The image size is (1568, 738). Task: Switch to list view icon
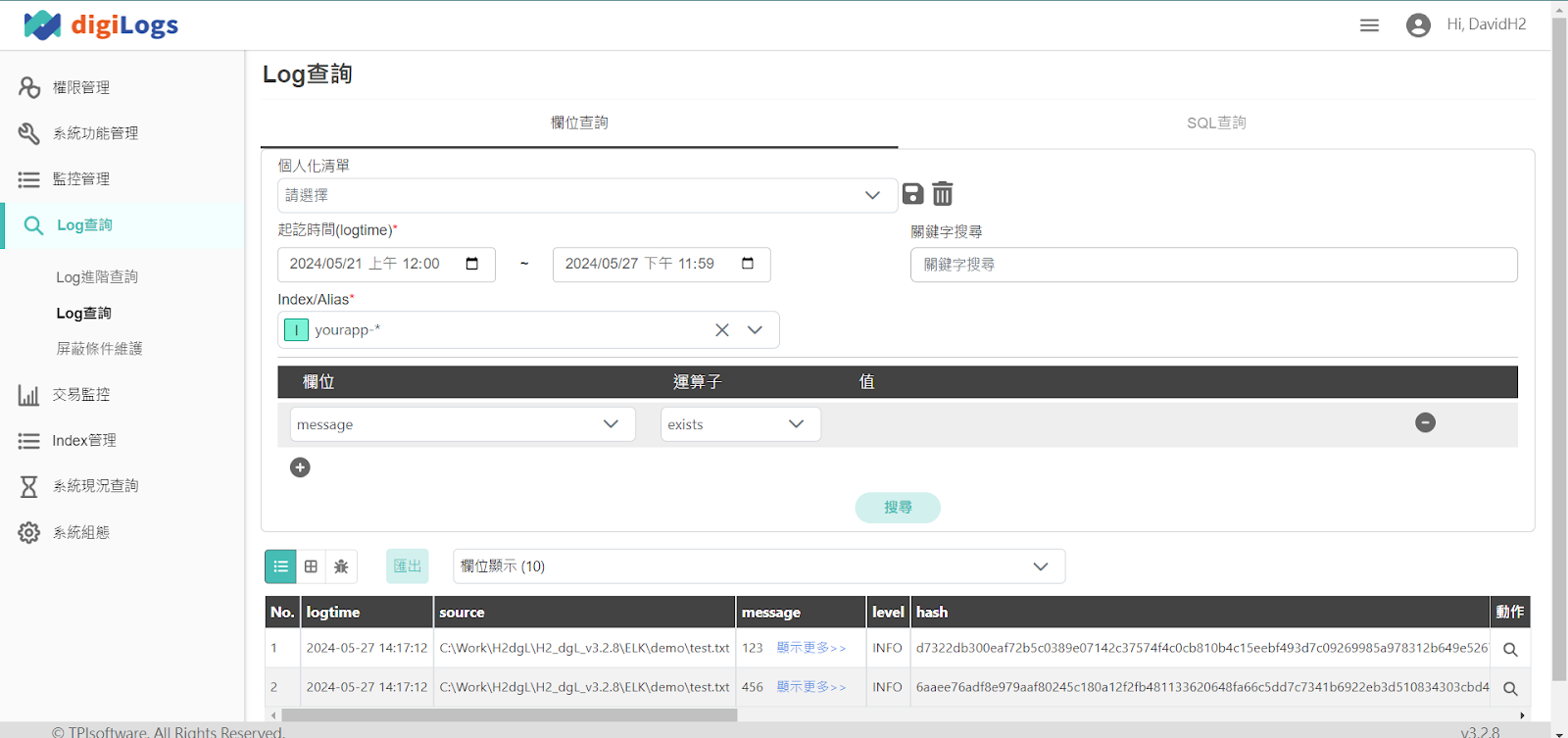pyautogui.click(x=280, y=566)
